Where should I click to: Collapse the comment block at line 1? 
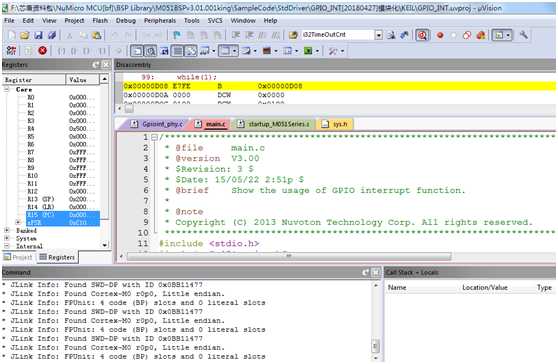point(154,137)
